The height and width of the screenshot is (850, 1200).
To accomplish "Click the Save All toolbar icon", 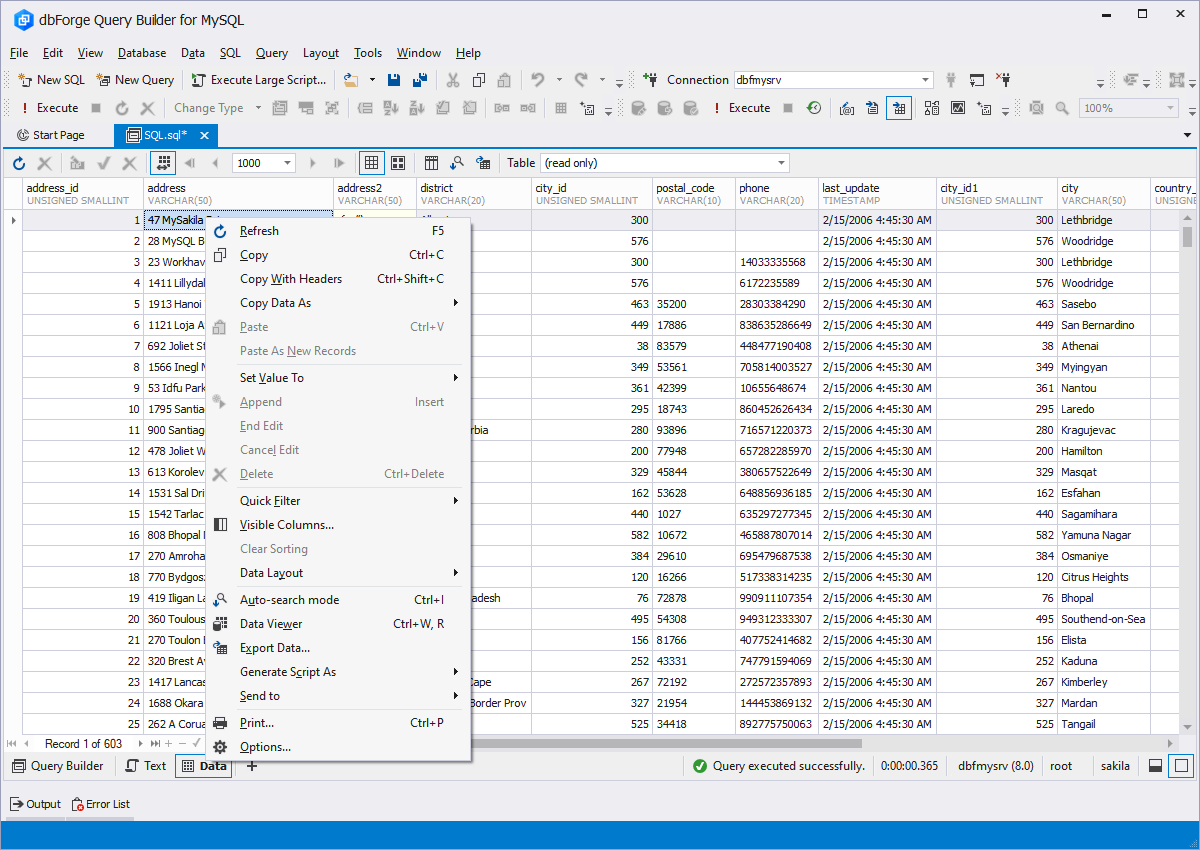I will click(420, 80).
